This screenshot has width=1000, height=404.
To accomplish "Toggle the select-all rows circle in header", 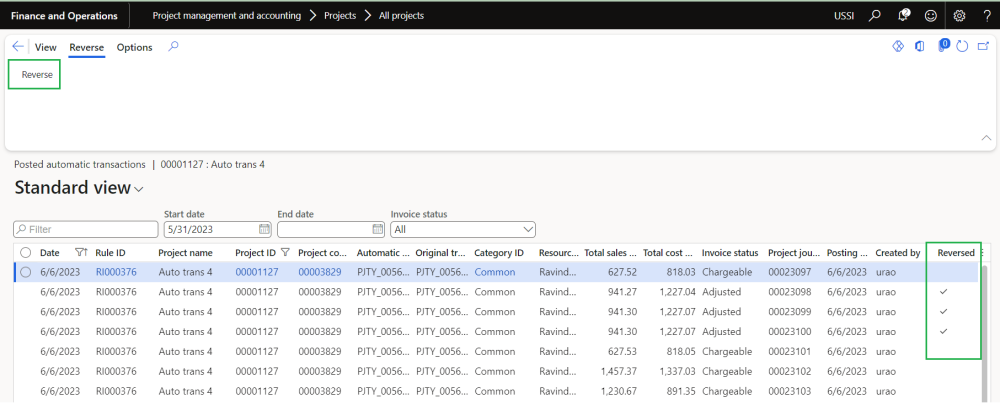I will pos(26,253).
